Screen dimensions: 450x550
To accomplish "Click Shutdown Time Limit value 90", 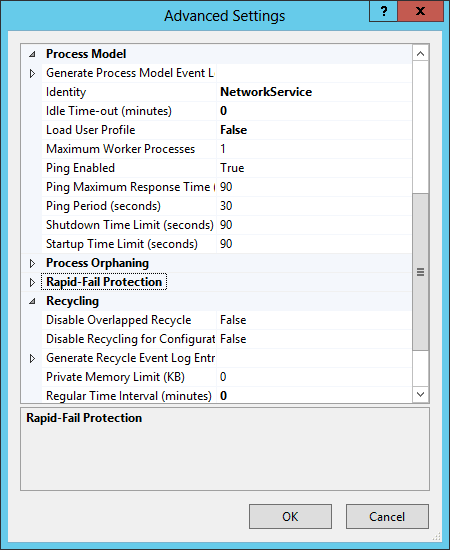I will (x=226, y=224).
